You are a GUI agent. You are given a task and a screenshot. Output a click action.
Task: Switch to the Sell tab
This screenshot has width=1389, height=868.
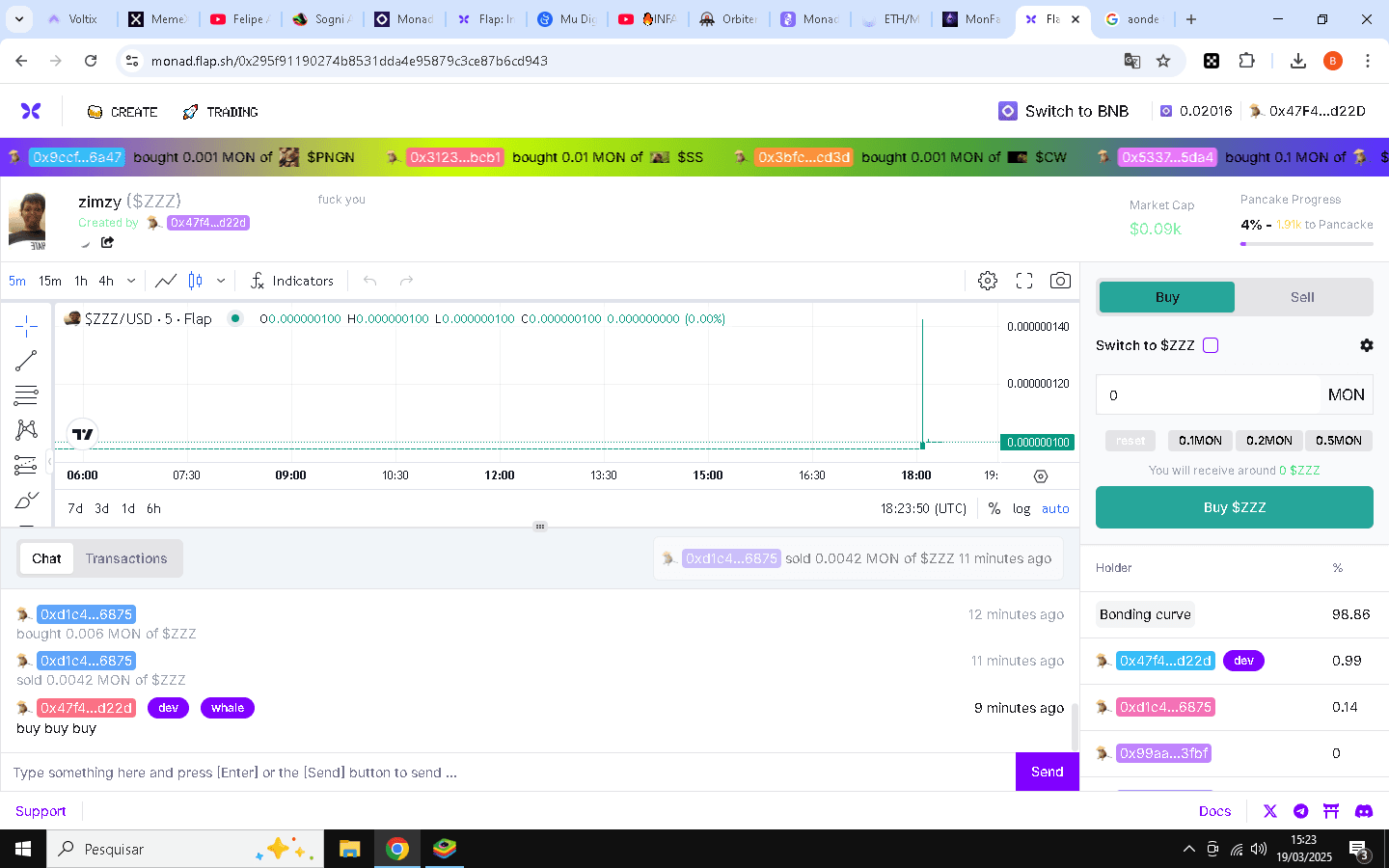1302,297
